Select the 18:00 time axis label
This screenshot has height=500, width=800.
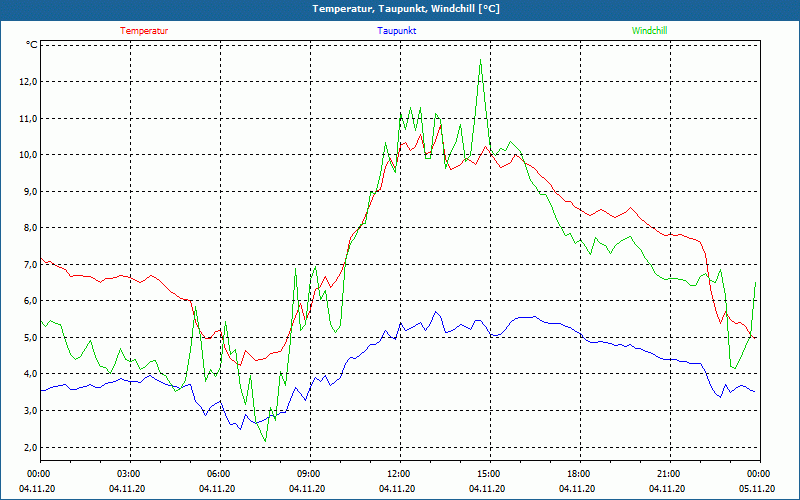click(578, 473)
